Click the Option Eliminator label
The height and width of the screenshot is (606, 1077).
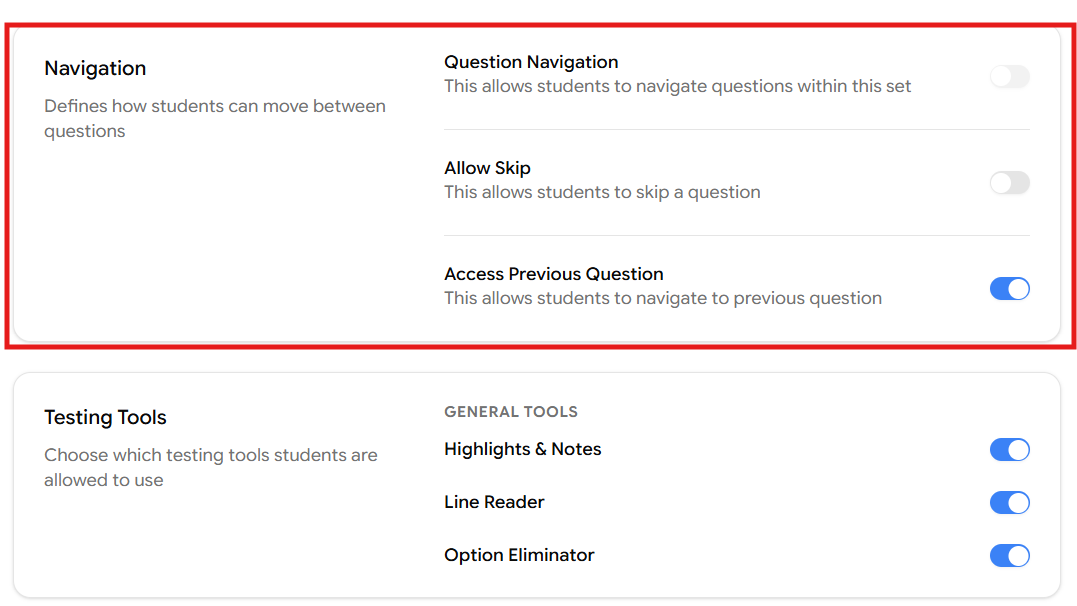pyautogui.click(x=519, y=555)
